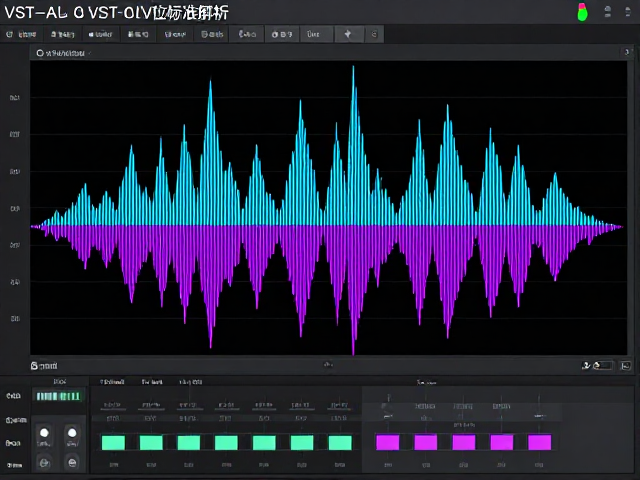
Task: Switch to the first tab above the green pads
Action: pos(112,382)
